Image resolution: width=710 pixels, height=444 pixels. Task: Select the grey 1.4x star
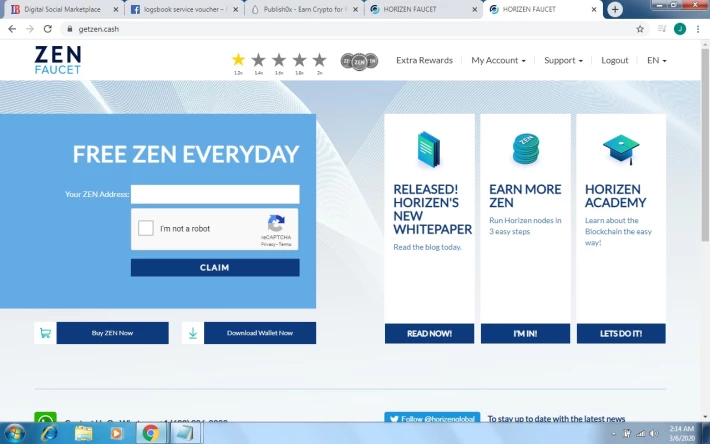pos(258,59)
